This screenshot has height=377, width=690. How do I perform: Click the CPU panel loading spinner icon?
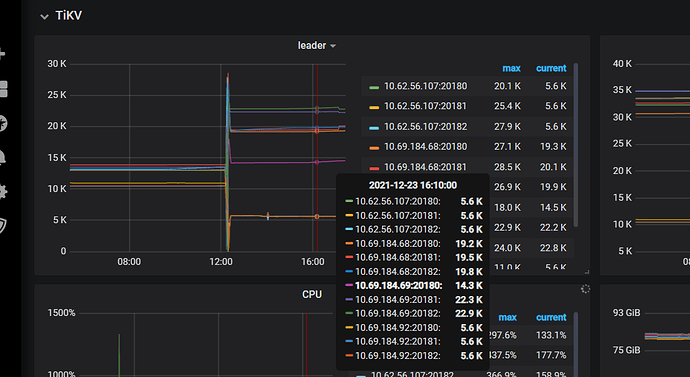[585, 289]
